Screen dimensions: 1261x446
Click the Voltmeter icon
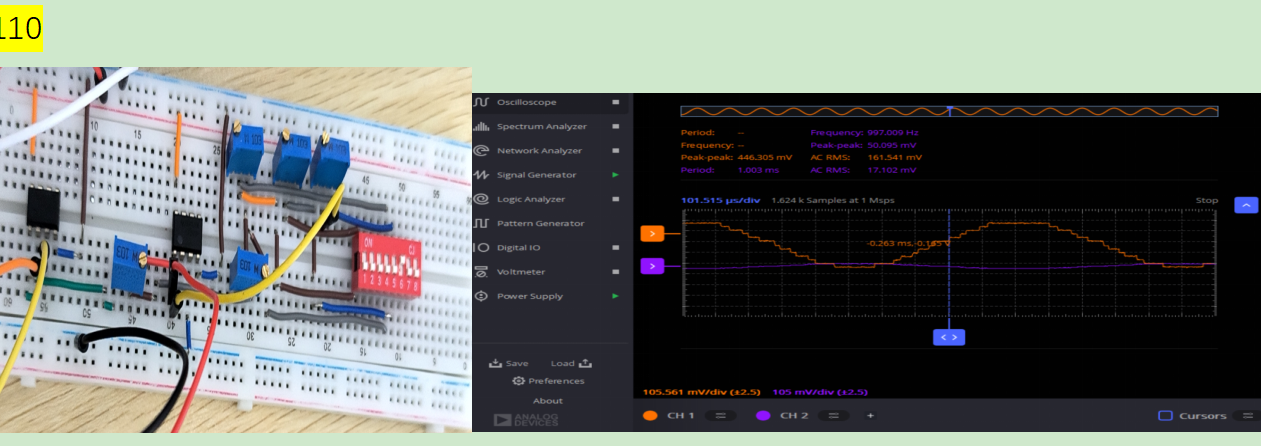[x=481, y=272]
